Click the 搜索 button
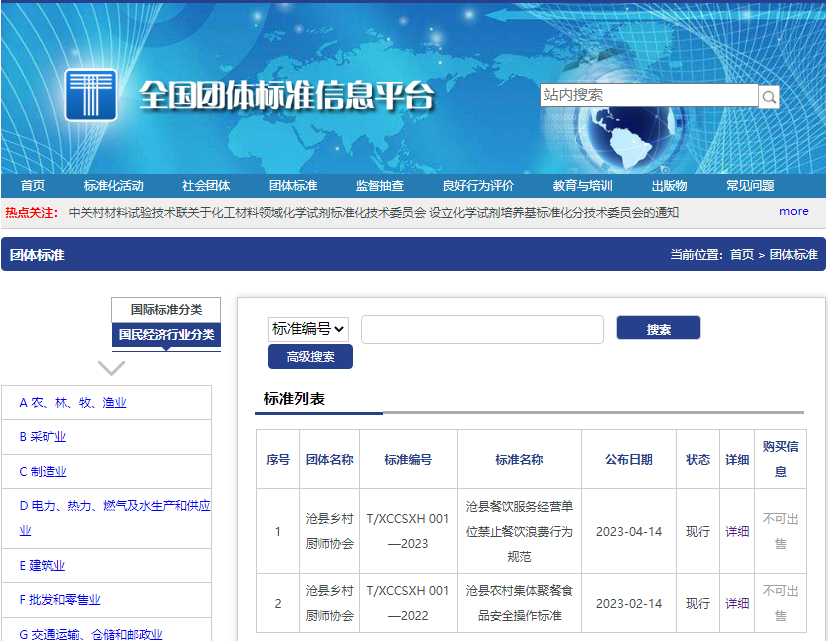The width and height of the screenshot is (828, 641). [x=658, y=328]
